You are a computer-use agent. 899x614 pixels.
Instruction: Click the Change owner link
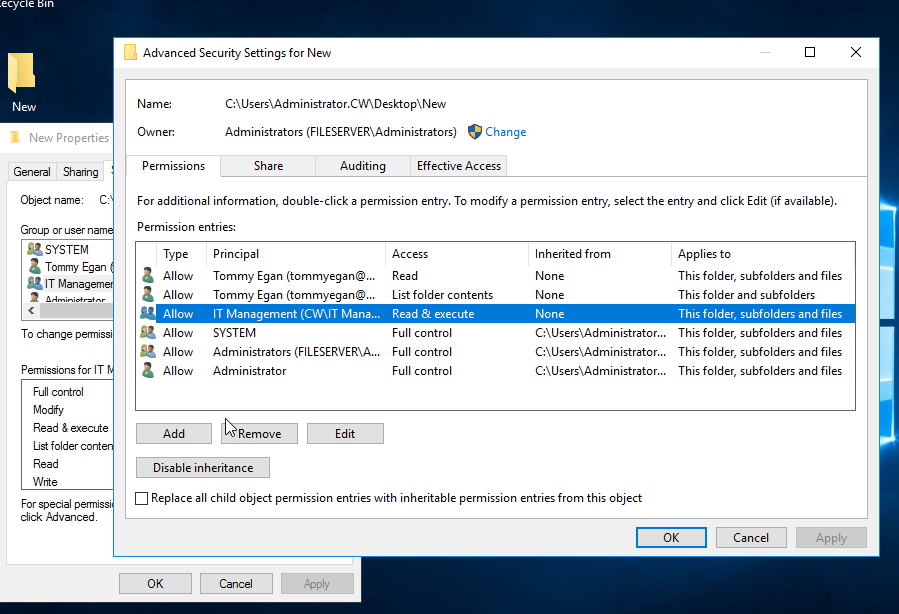(x=505, y=132)
